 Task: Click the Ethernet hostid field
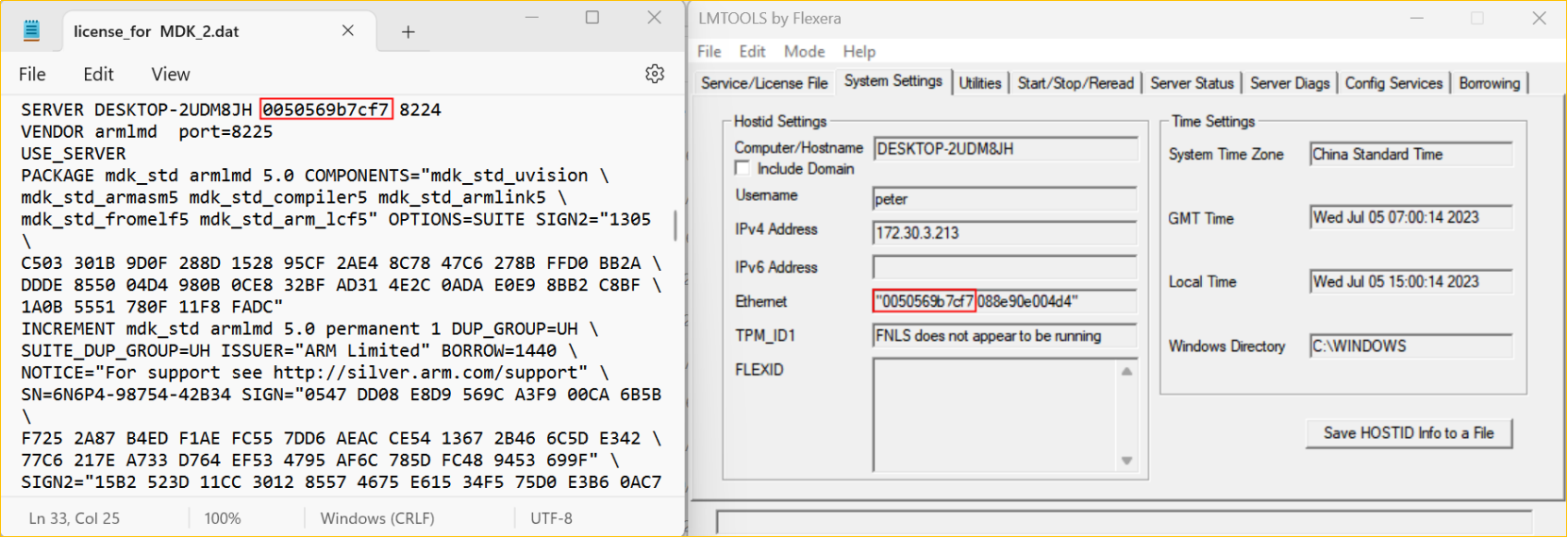click(1005, 301)
